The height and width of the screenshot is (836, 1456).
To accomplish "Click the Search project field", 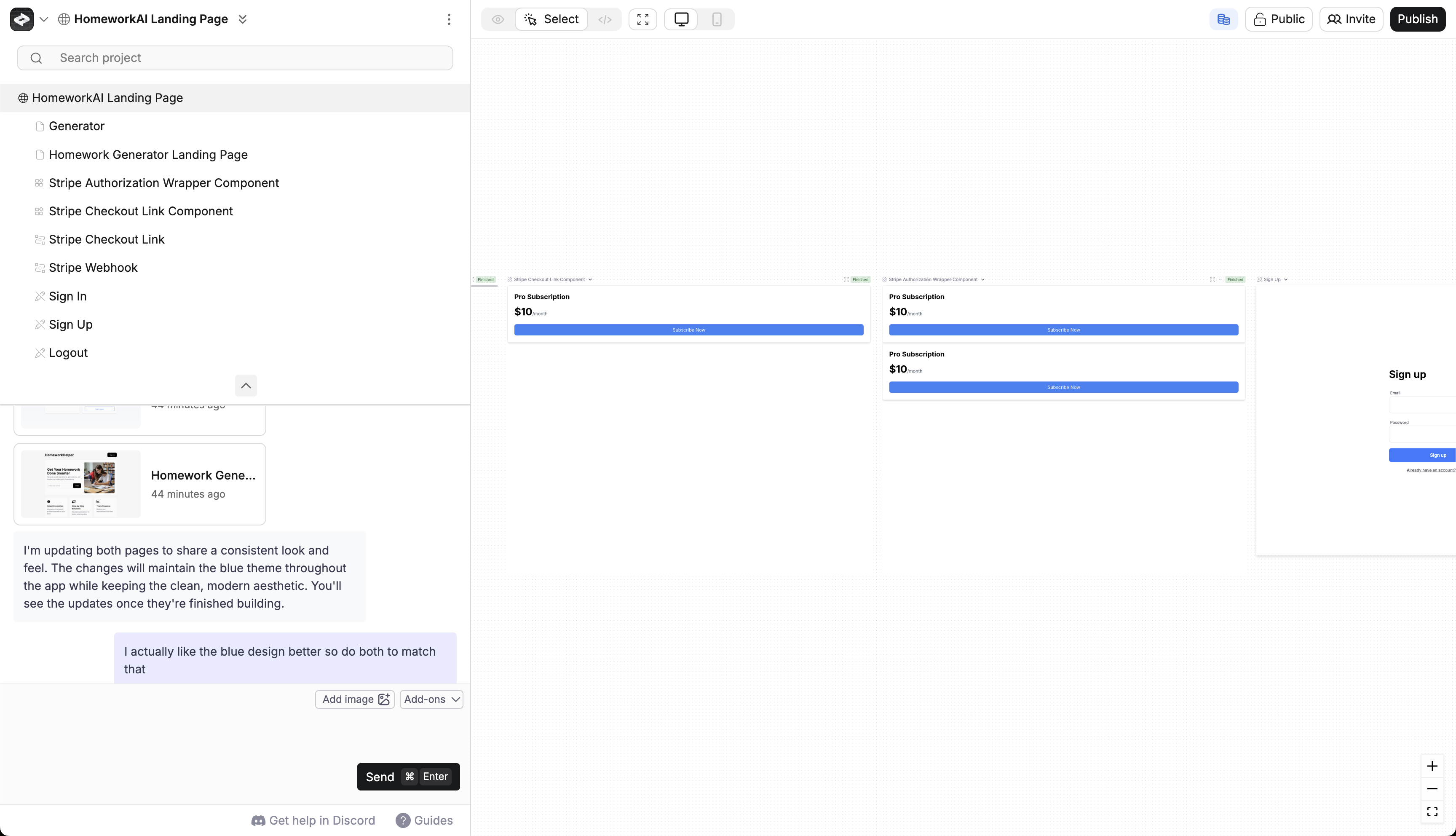I will 235,58.
